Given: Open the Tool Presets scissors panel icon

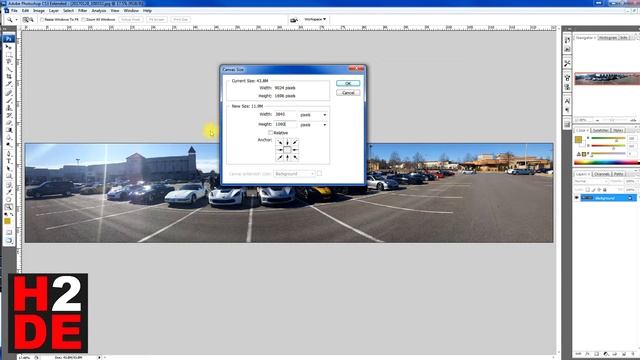Looking at the screenshot, I should (567, 63).
